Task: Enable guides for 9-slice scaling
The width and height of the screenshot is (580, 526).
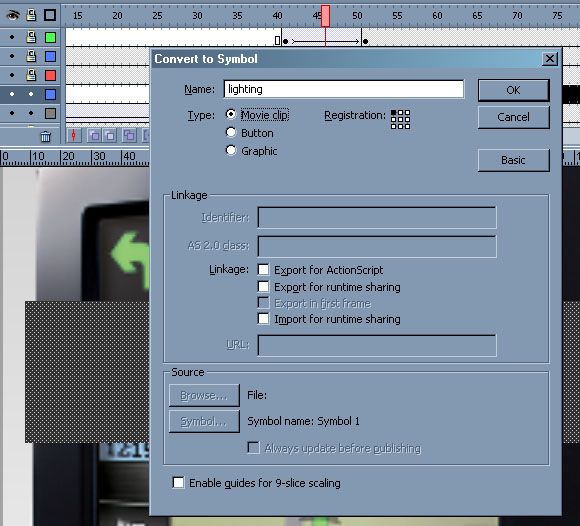Action: 178,482
